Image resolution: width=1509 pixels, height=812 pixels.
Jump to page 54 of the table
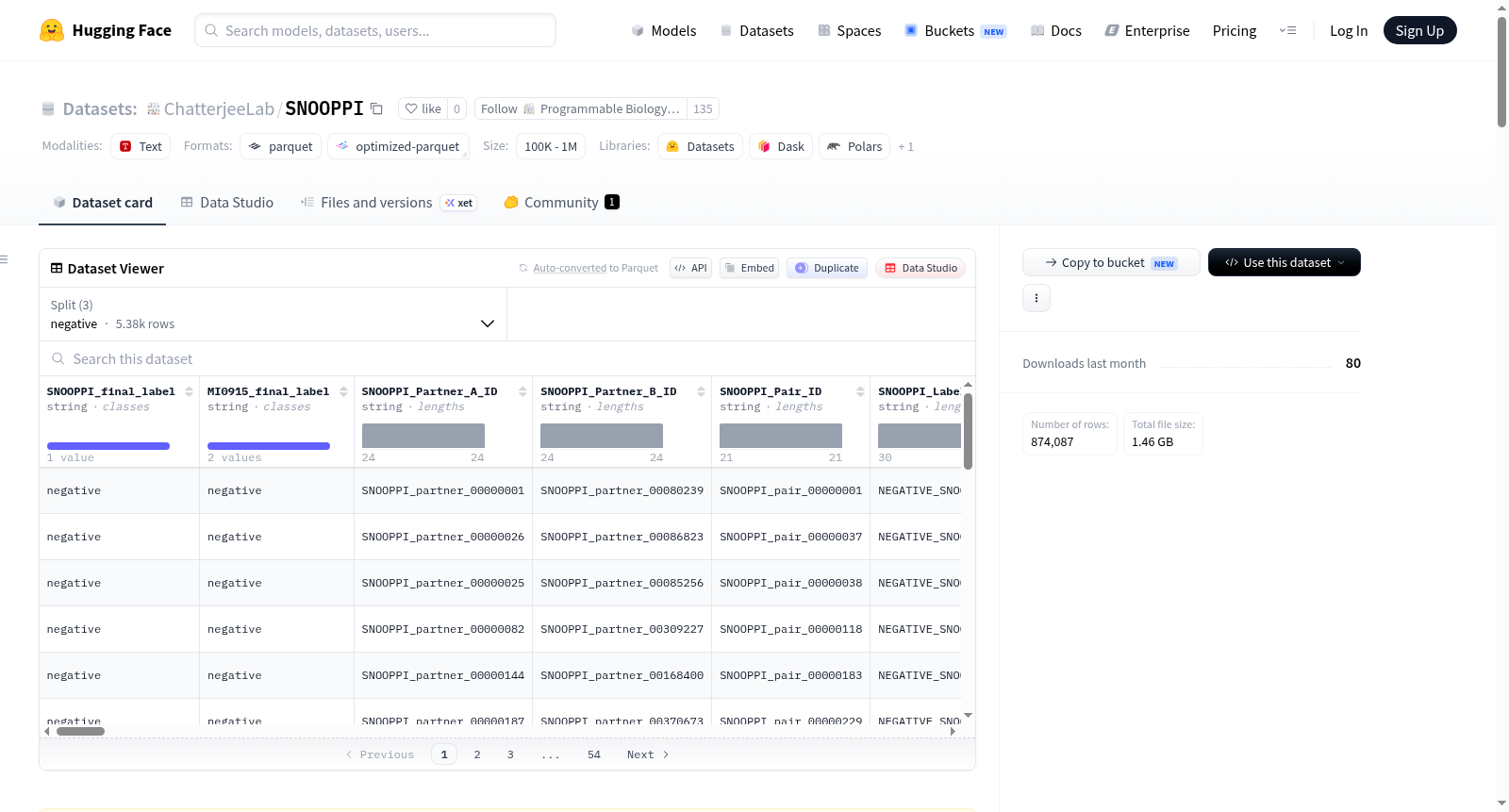click(x=594, y=754)
